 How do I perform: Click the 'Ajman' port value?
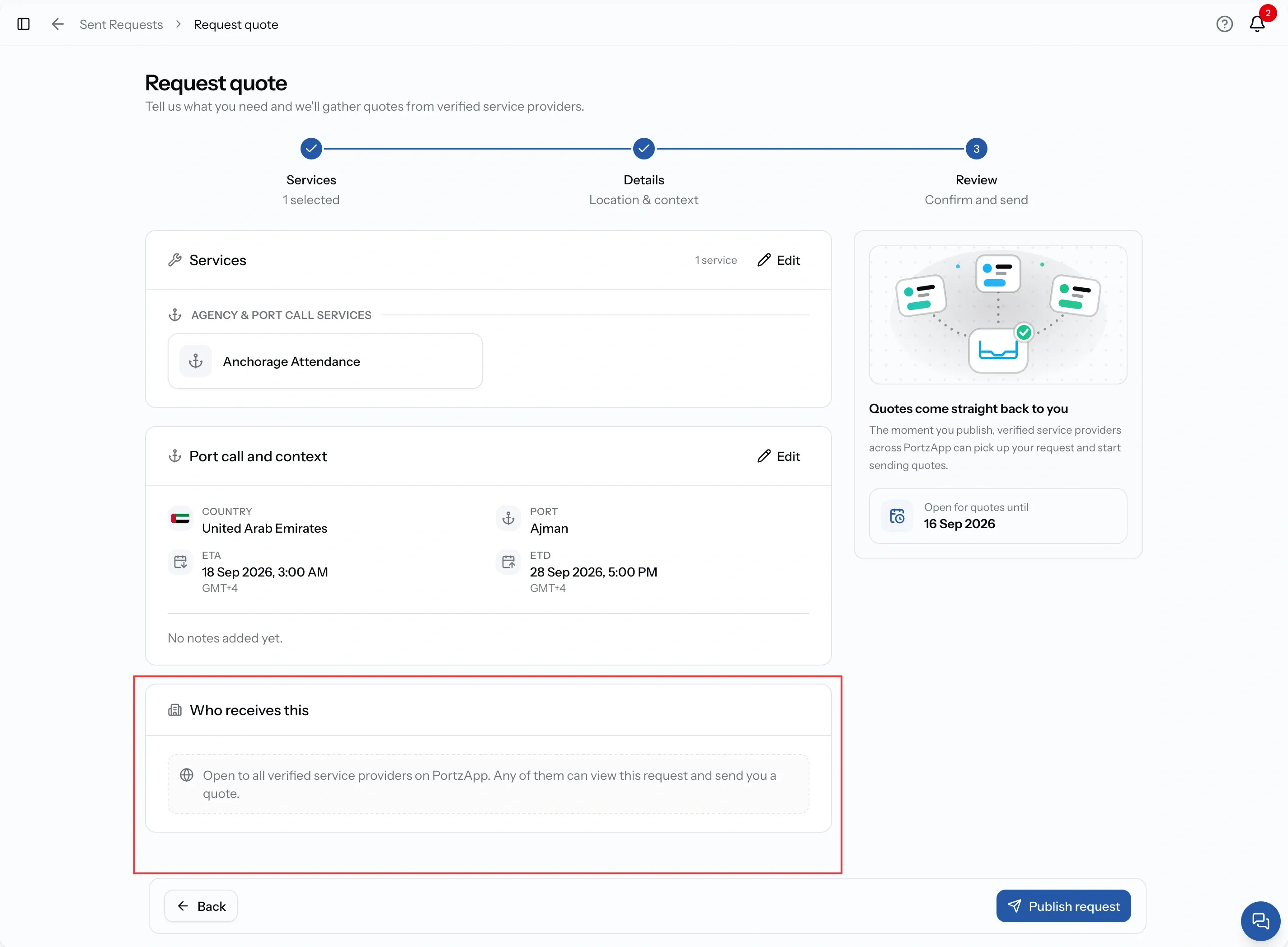click(x=549, y=529)
